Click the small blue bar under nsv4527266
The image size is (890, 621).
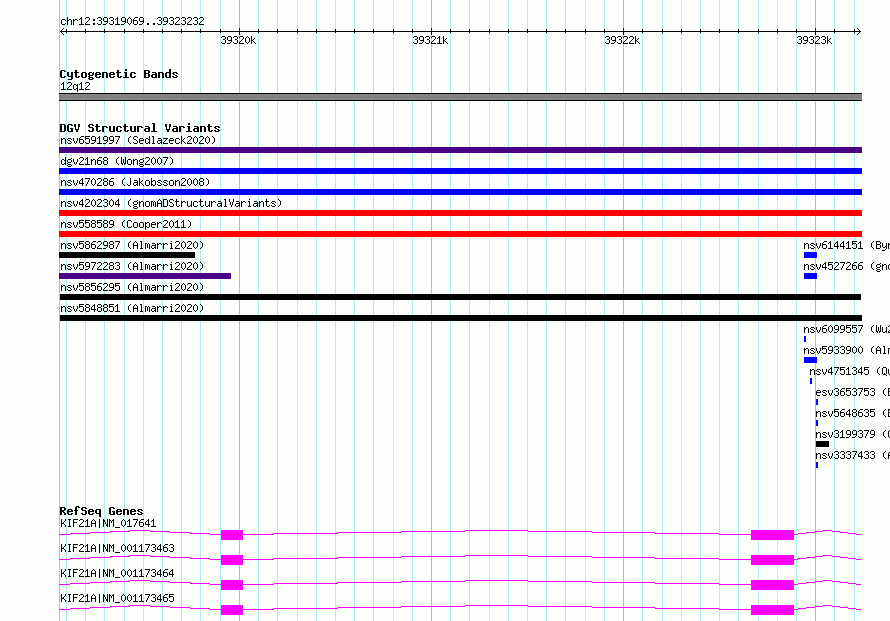tap(811, 276)
